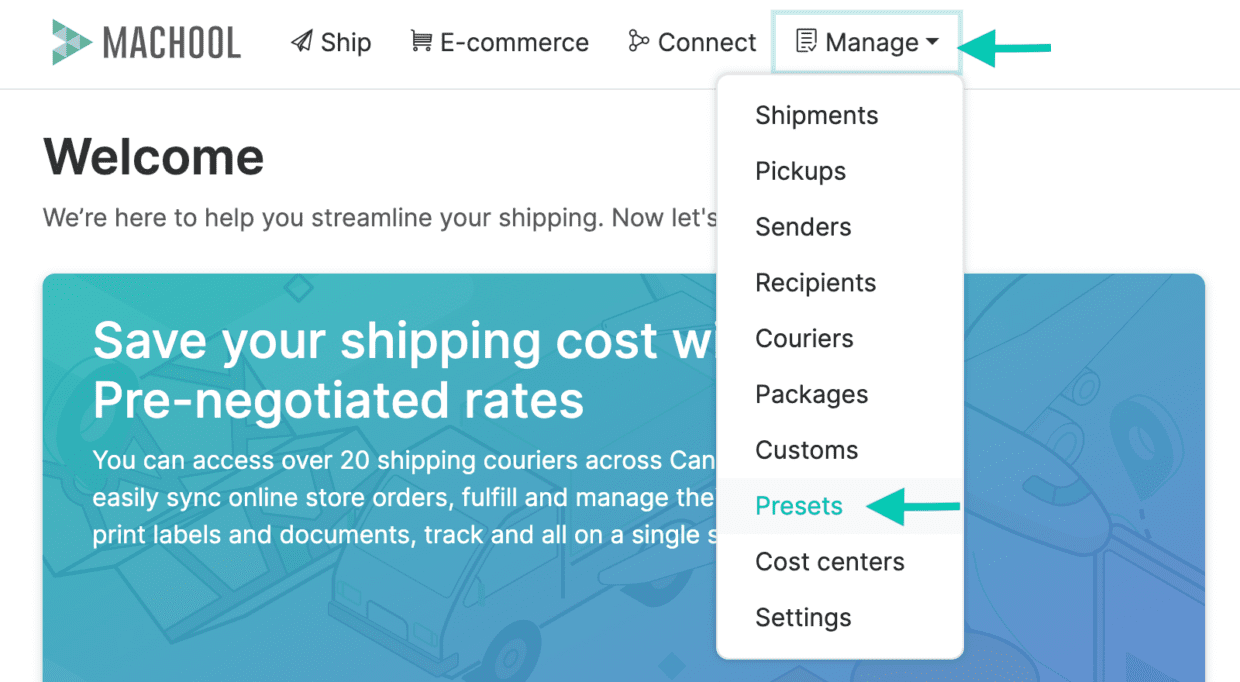Open Settings from the Manage menu
The width and height of the screenshot is (1240, 682).
tap(803, 618)
